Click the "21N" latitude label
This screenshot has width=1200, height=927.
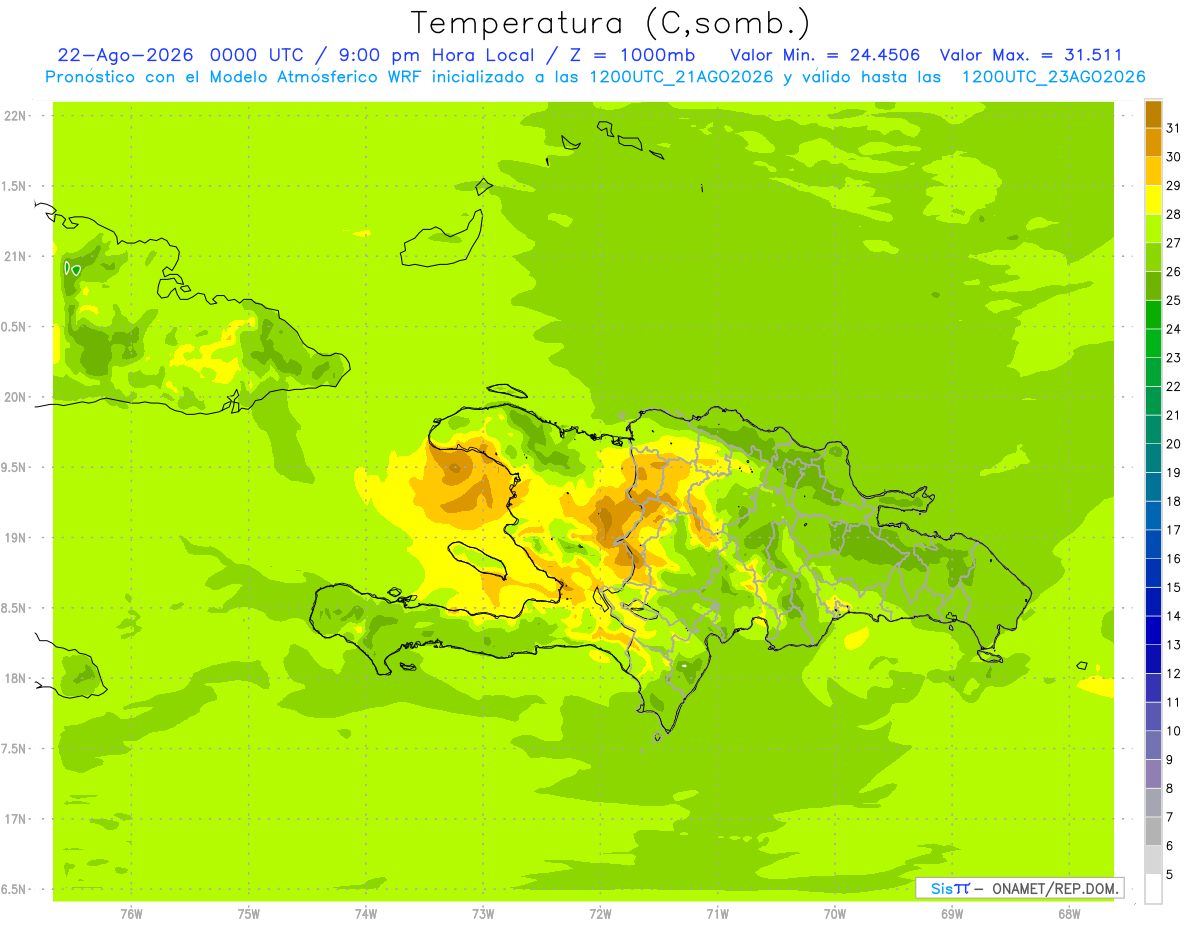click(x=15, y=256)
